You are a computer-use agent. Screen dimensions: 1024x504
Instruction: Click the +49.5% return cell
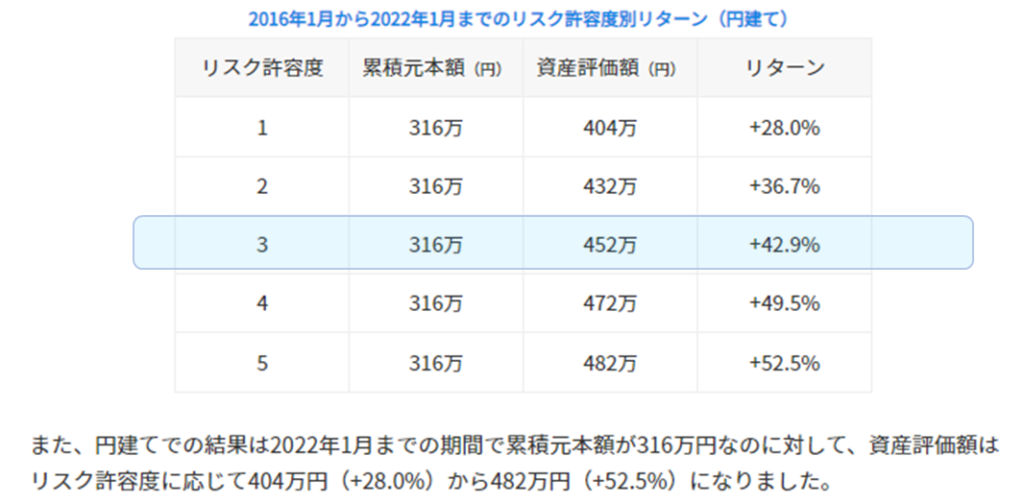(784, 301)
